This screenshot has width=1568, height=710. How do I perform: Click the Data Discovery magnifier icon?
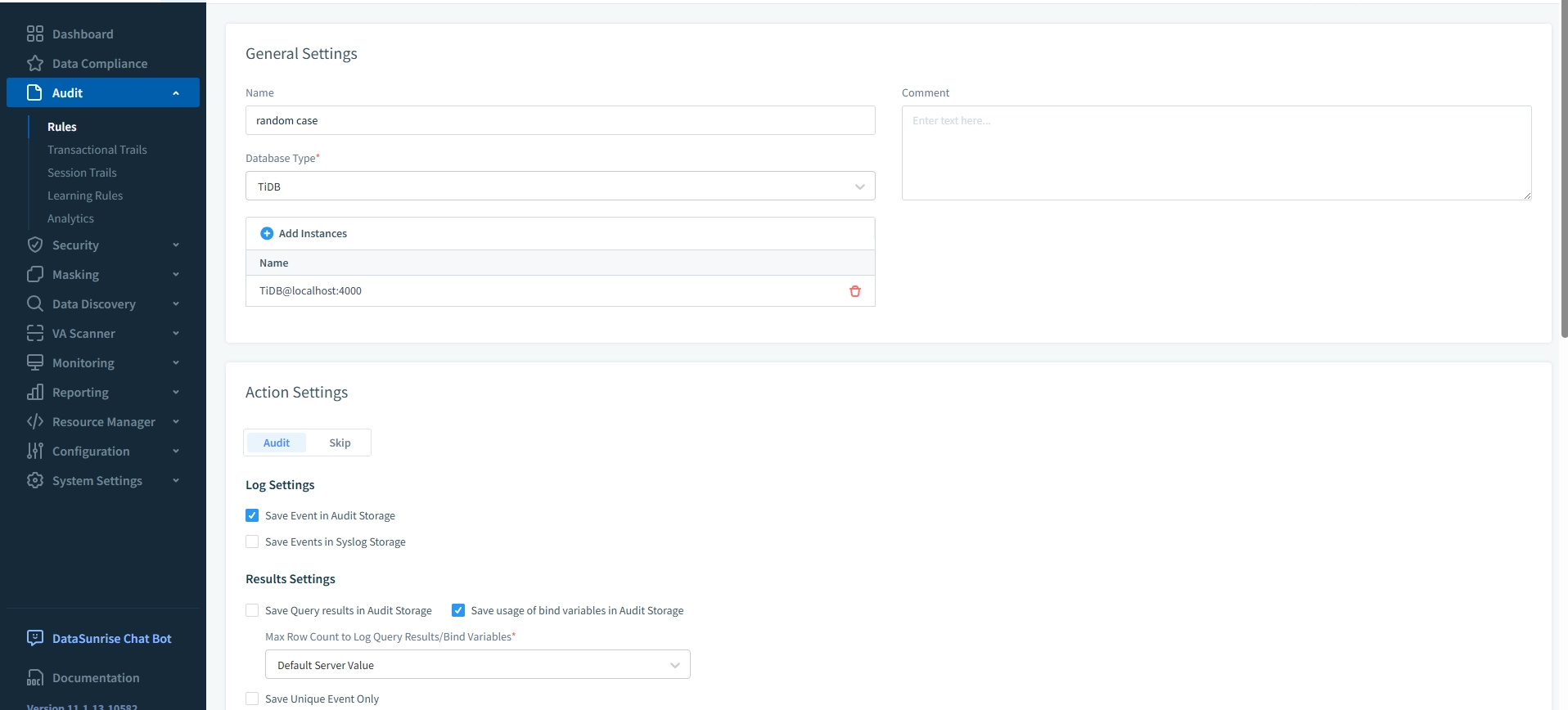click(x=34, y=303)
